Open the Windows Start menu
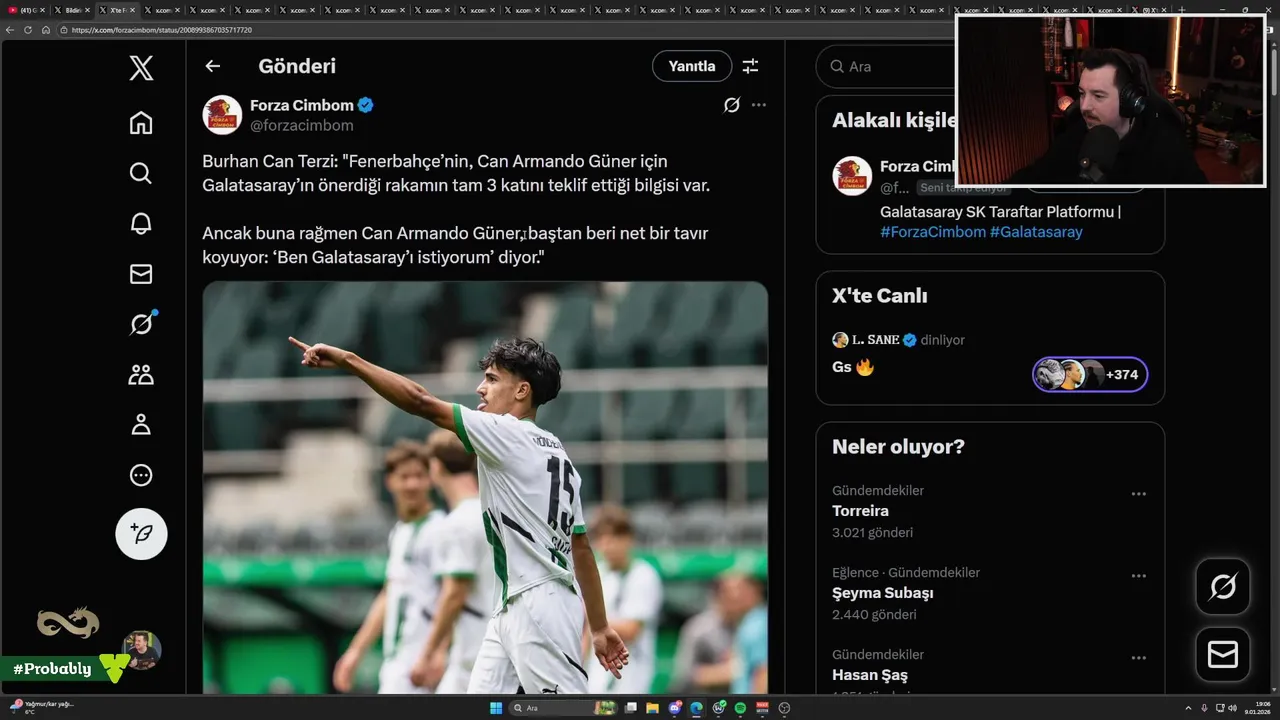The height and width of the screenshot is (720, 1280). pos(496,708)
